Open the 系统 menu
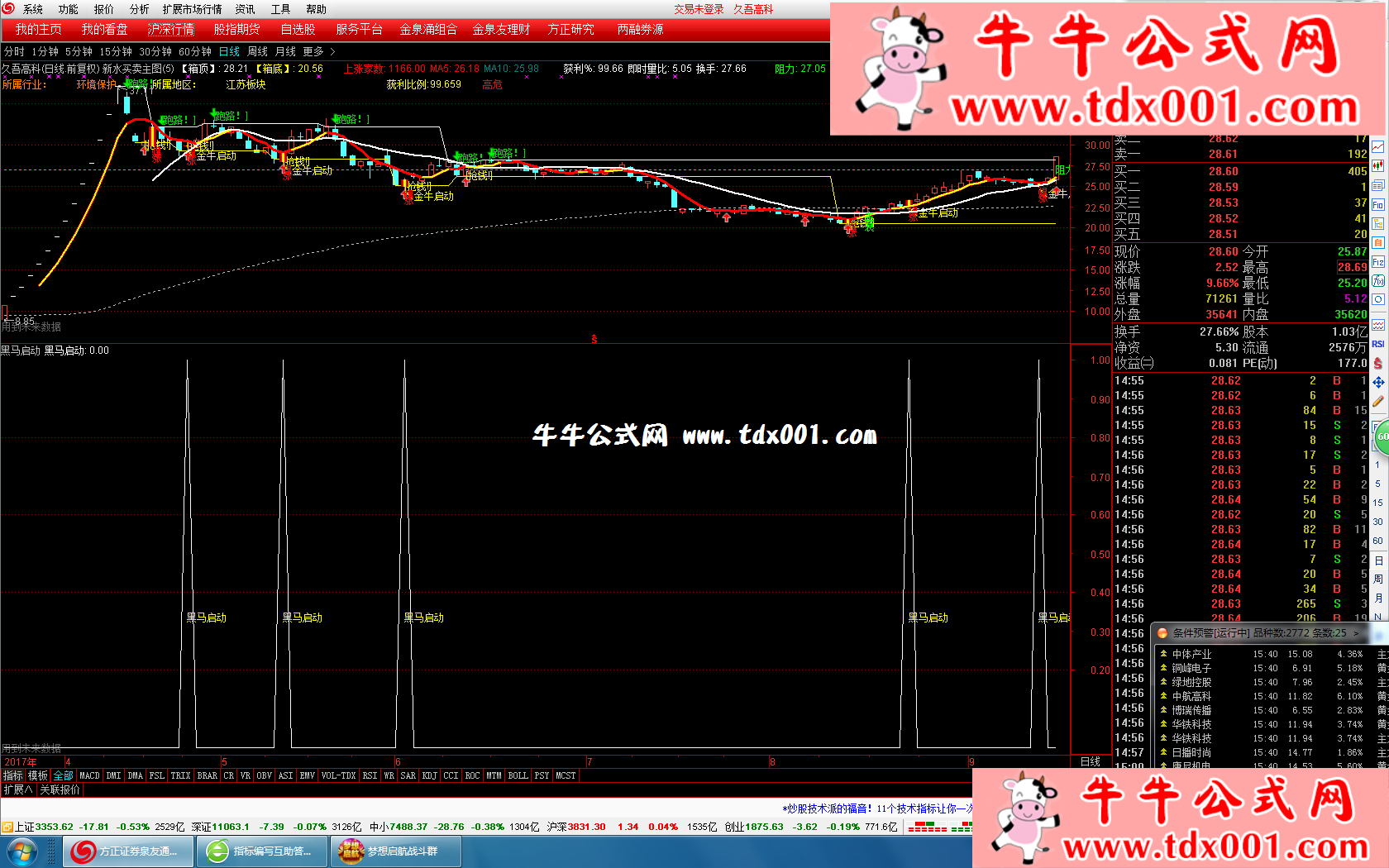 pos(33,9)
